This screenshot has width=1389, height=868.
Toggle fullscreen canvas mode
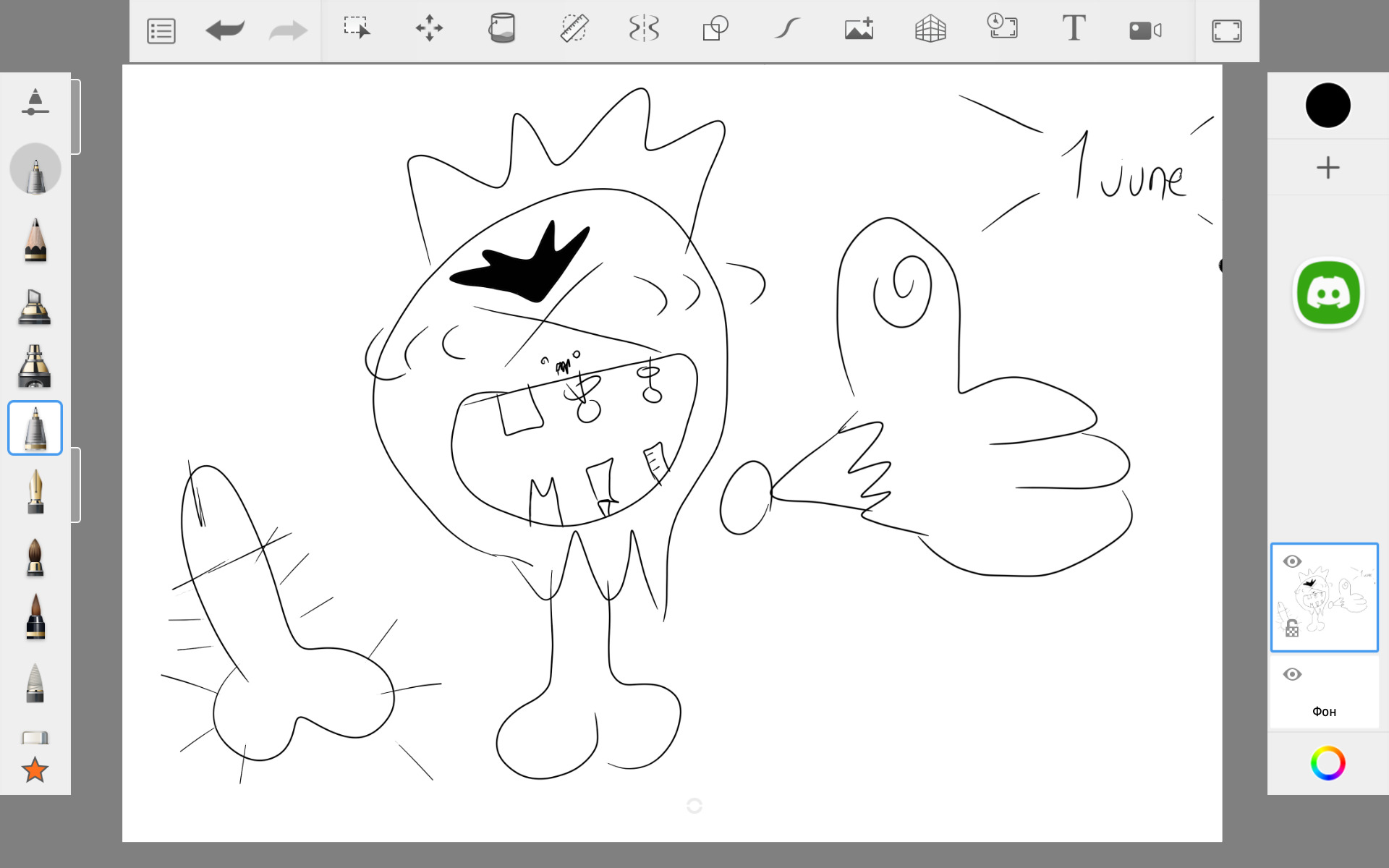tap(1226, 31)
